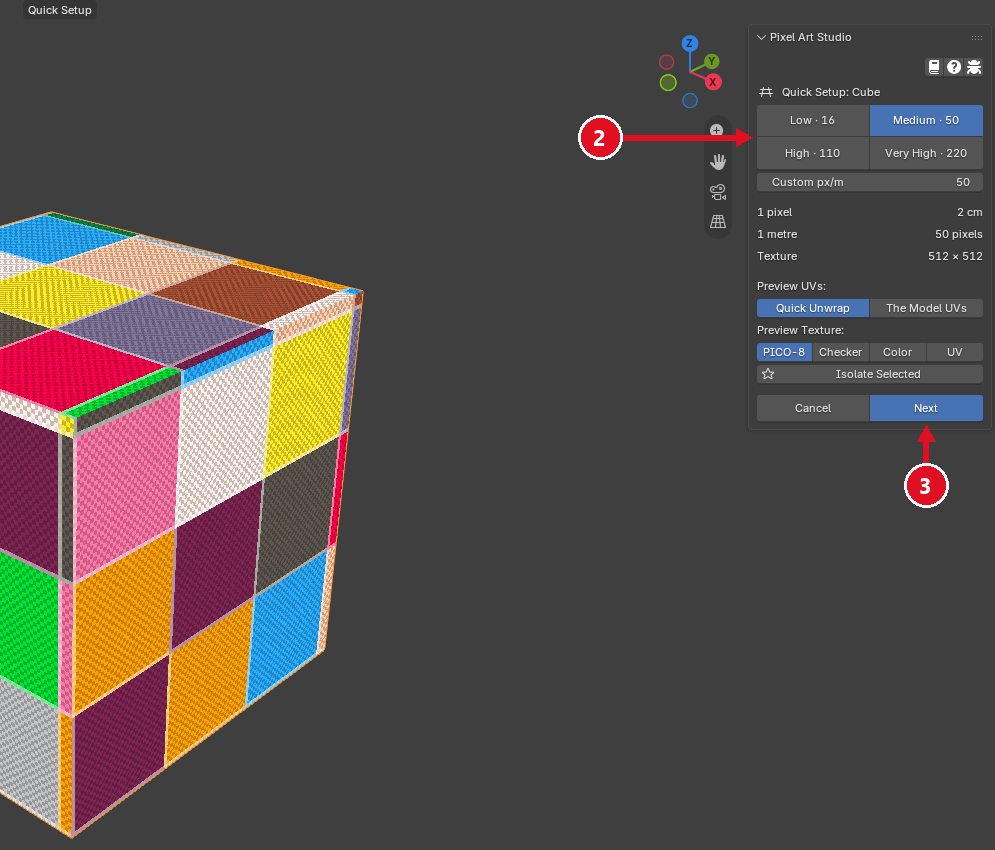Select Medium · 50 density
The width and height of the screenshot is (995, 850).
(x=926, y=120)
